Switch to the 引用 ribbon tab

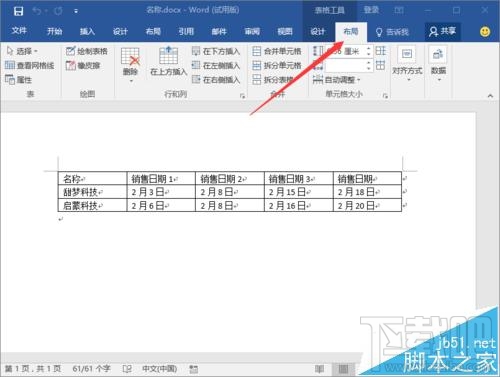[186, 31]
